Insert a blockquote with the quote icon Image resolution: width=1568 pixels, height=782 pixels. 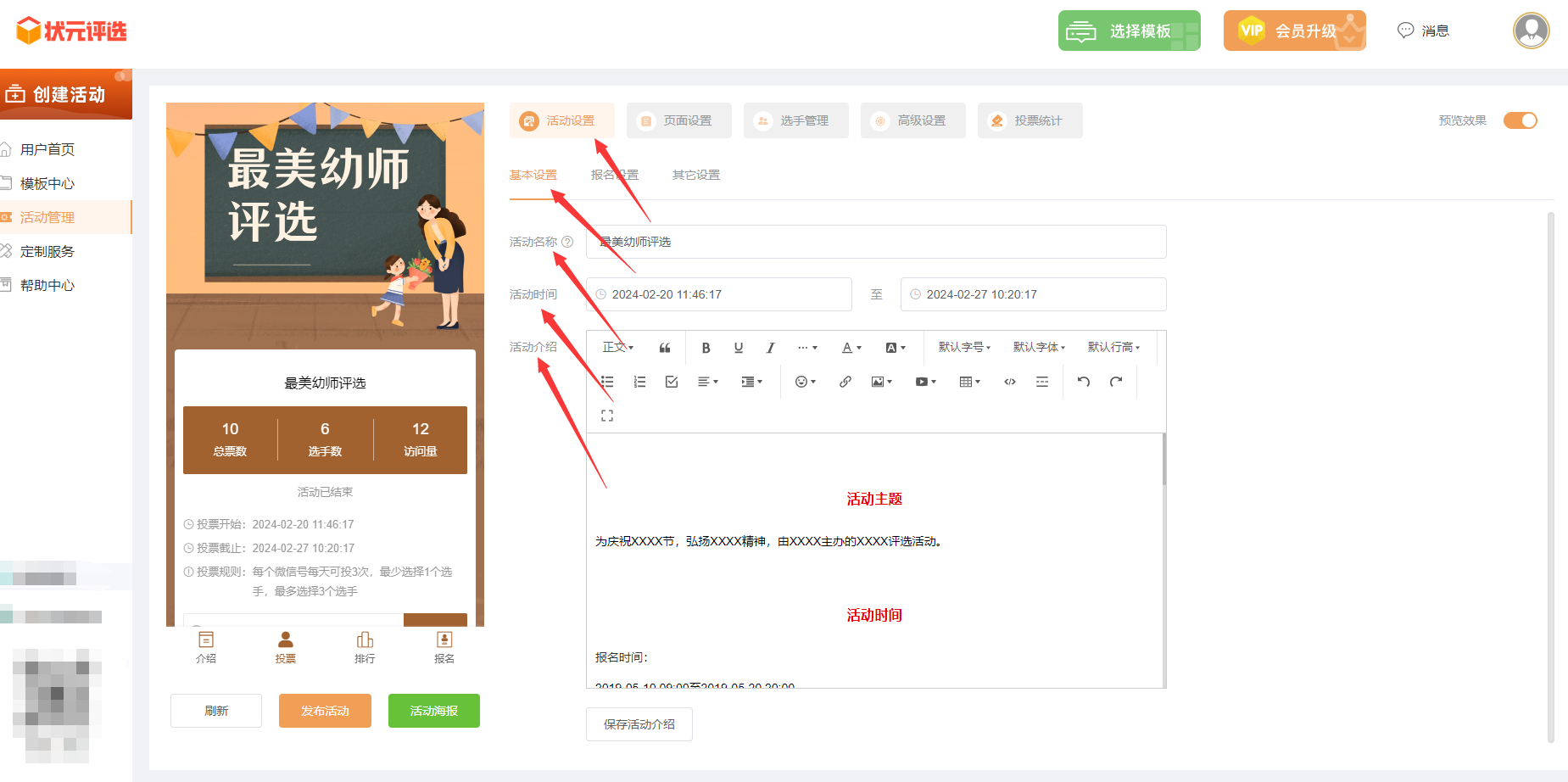tap(665, 348)
